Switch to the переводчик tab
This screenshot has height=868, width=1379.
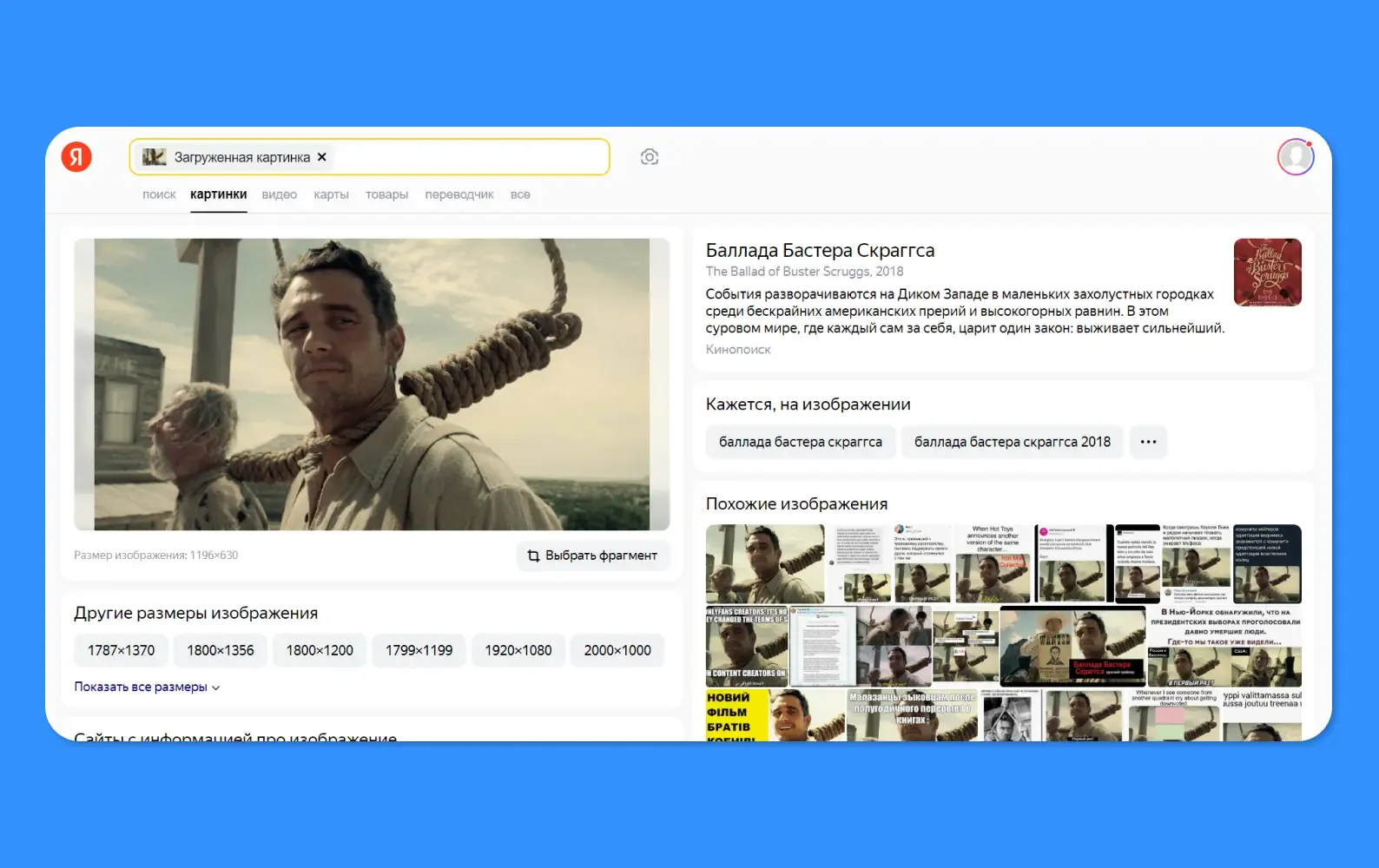tap(459, 194)
